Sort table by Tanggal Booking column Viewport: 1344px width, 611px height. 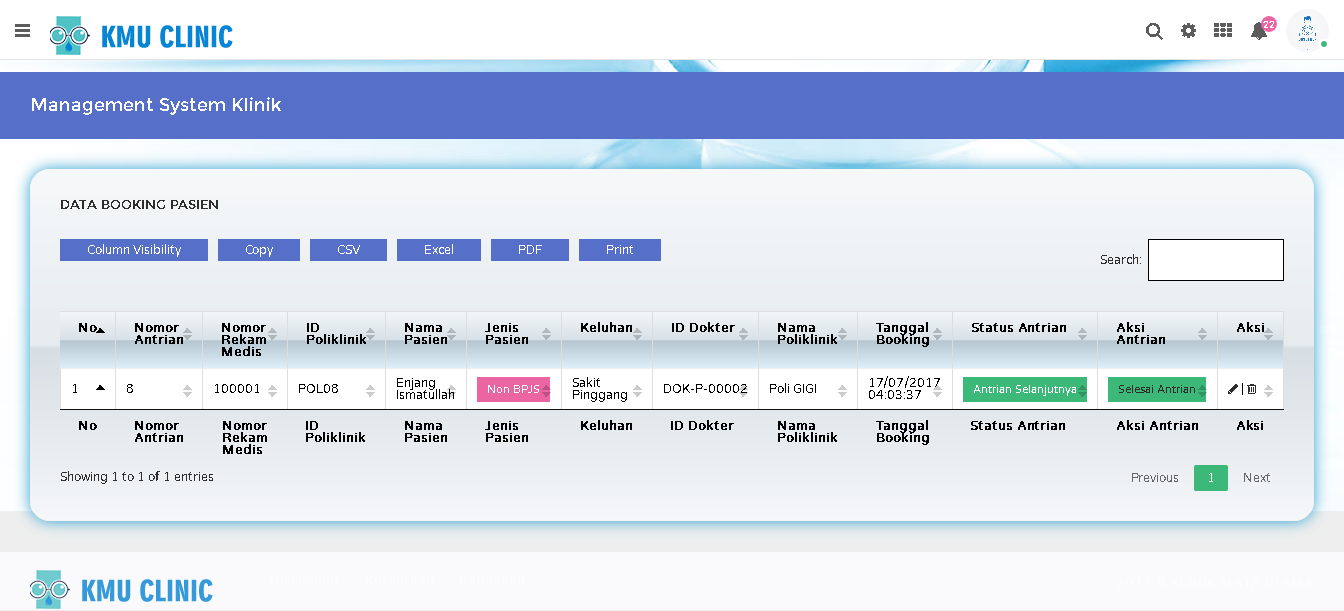pos(903,334)
